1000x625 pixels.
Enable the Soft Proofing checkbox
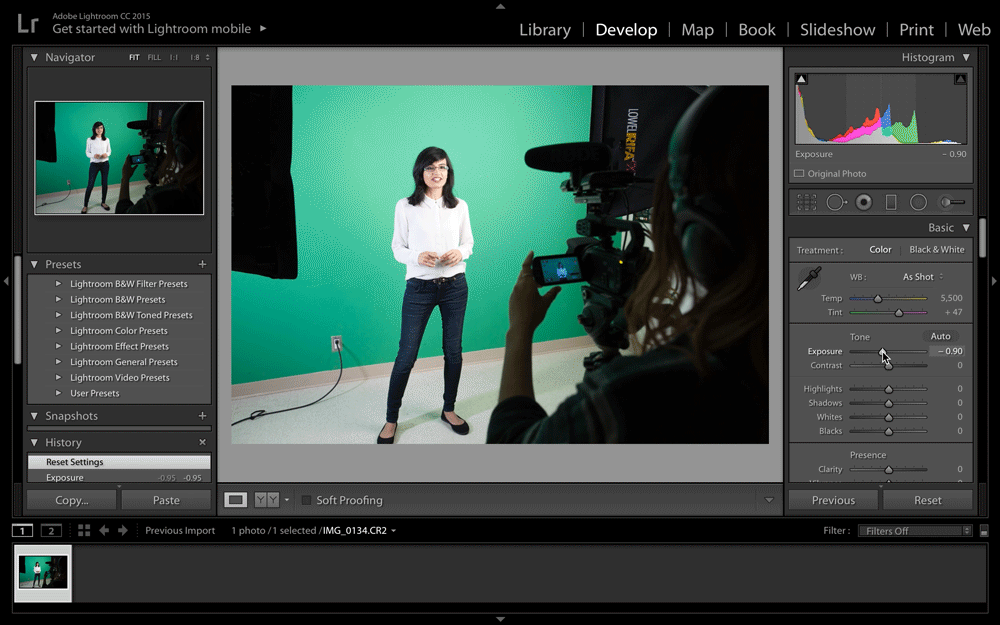[x=306, y=500]
